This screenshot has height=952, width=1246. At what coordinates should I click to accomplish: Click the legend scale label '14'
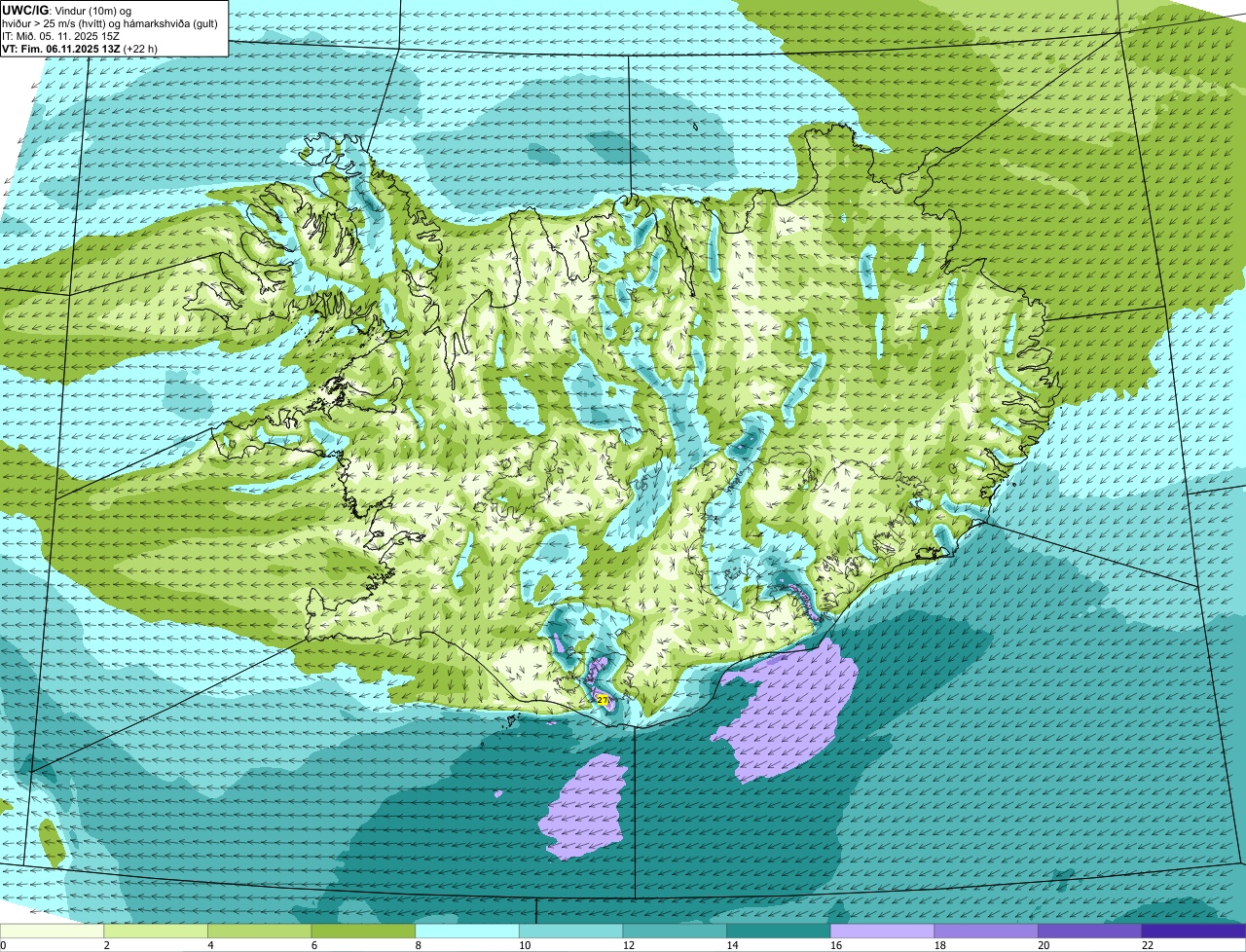point(732,945)
